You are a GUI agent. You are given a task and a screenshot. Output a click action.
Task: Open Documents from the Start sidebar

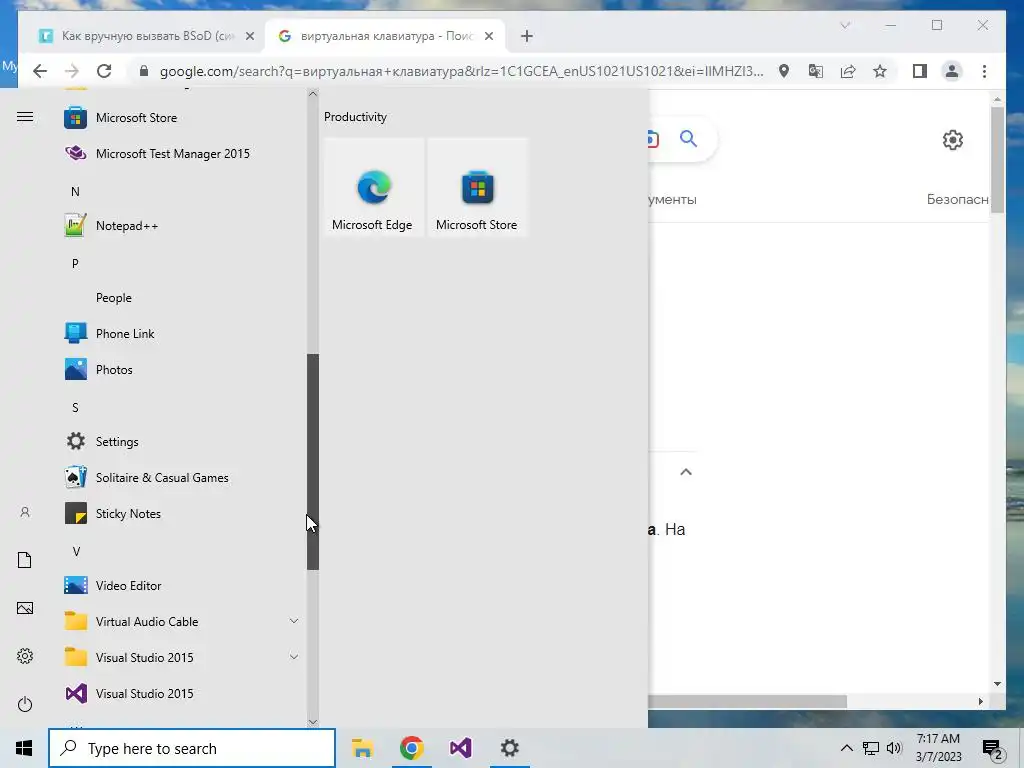25,560
